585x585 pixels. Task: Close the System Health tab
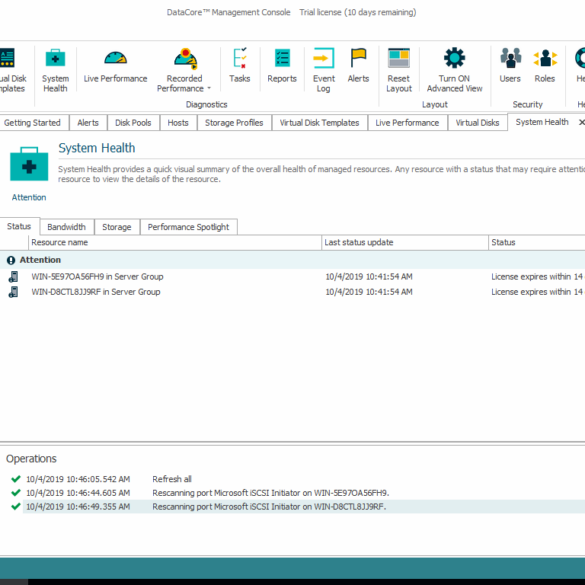tap(581, 122)
